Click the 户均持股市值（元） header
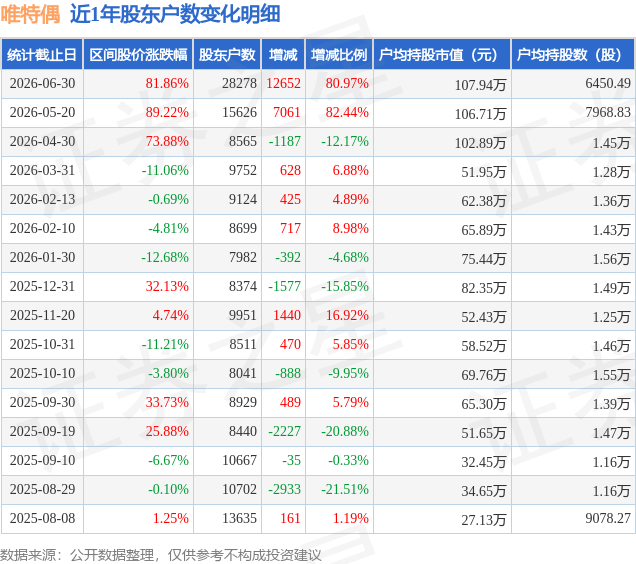The image size is (636, 564). (442, 54)
